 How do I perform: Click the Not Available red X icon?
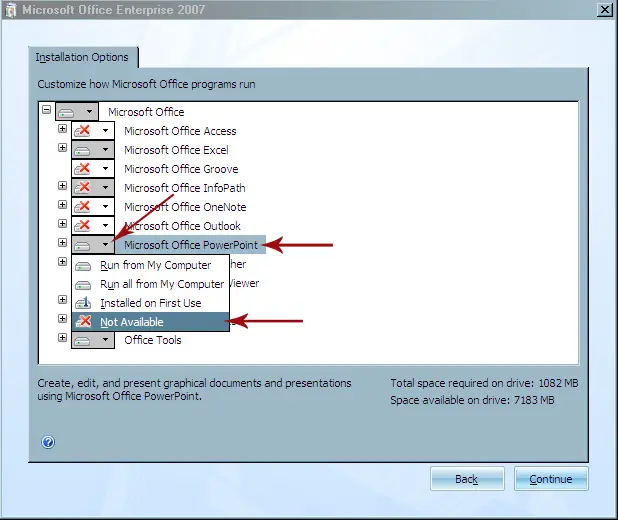(x=84, y=322)
